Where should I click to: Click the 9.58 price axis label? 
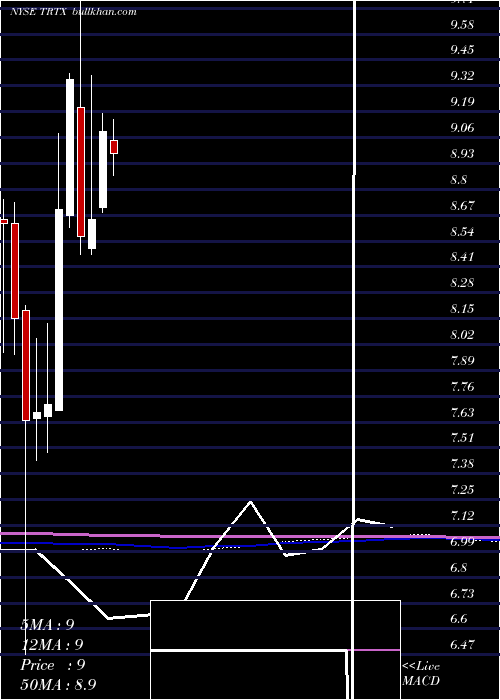pos(462,25)
